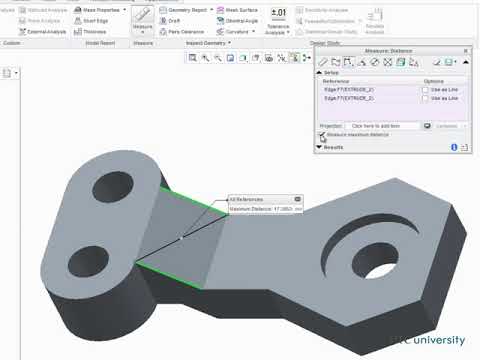480x360 pixels.
Task: Zoom in using graphics toolbar icon
Action: coord(205,58)
